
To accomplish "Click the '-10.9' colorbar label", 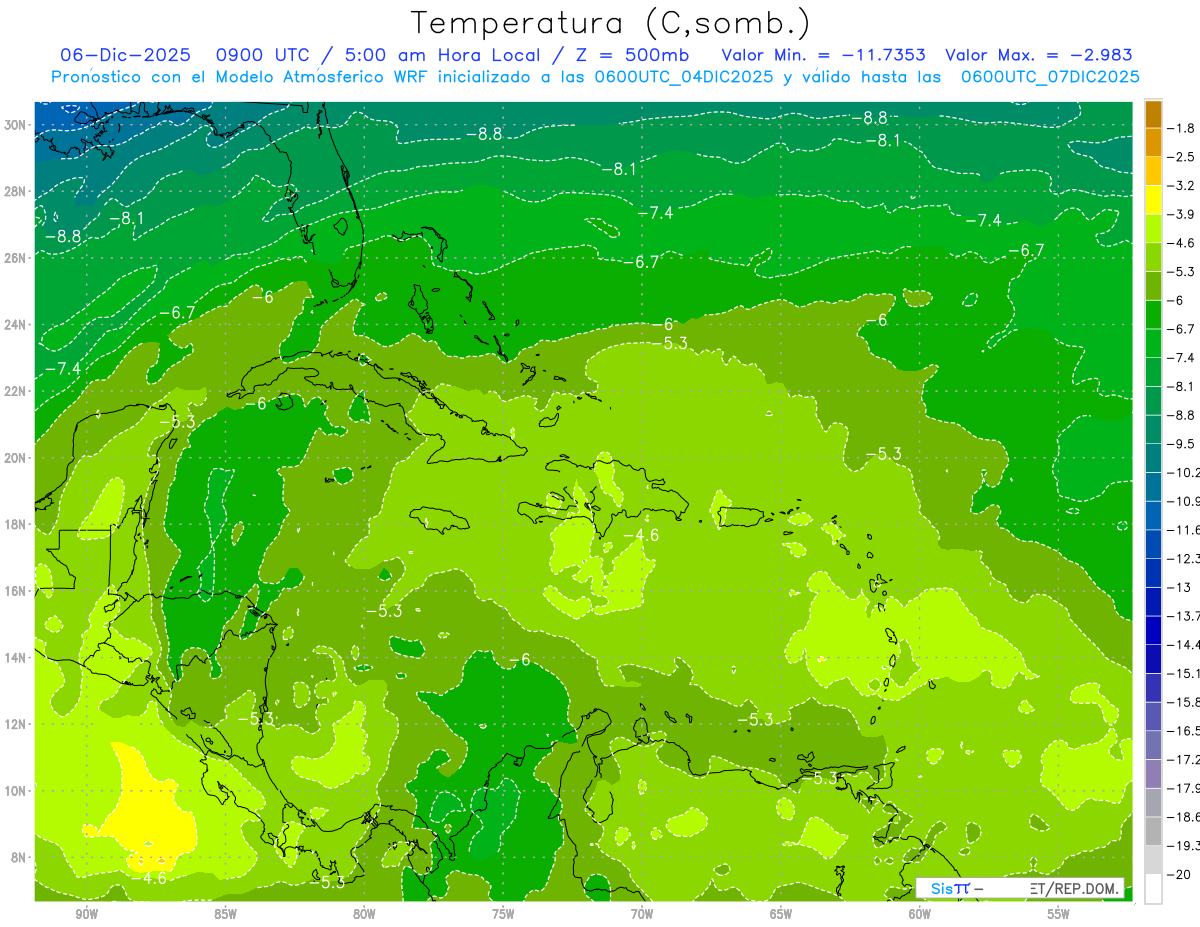I will 1185,501.
